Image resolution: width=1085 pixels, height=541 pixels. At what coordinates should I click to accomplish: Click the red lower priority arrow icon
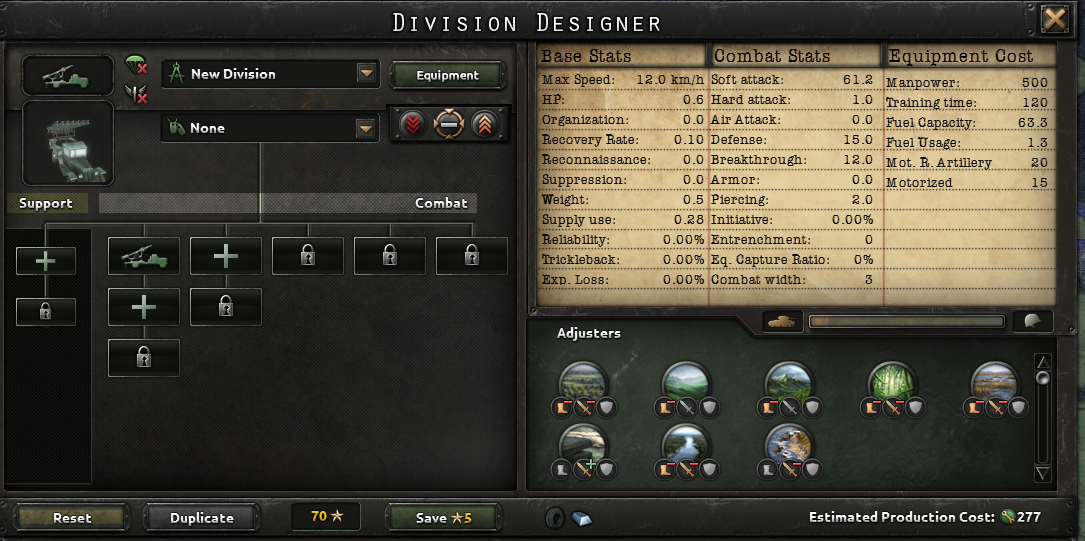point(412,125)
